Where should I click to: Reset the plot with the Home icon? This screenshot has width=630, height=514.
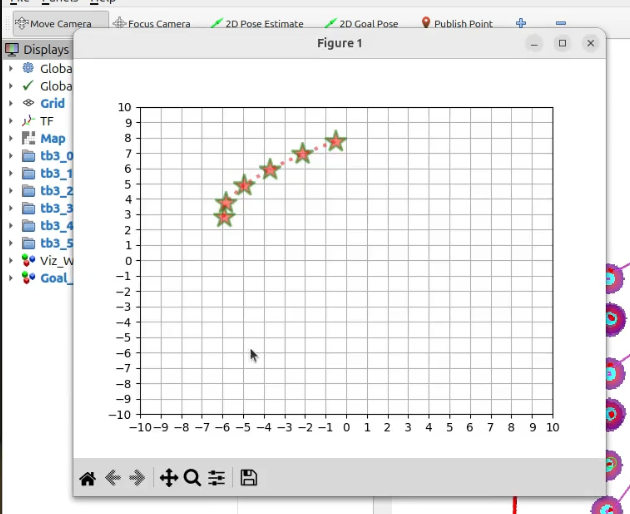[x=87, y=479]
